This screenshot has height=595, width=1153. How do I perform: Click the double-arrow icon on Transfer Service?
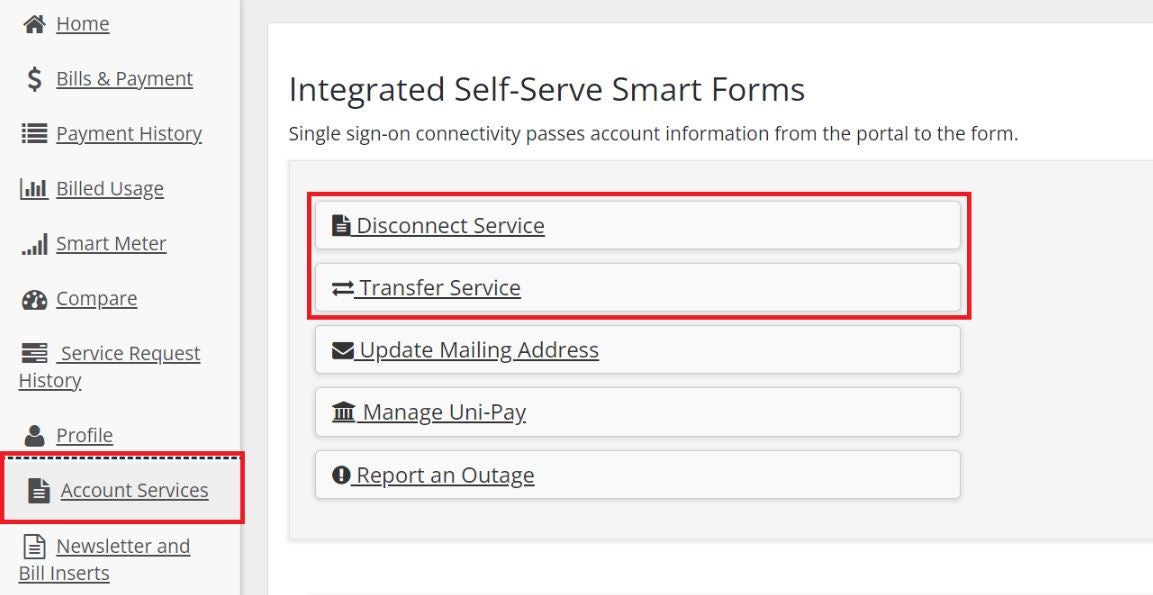point(341,287)
